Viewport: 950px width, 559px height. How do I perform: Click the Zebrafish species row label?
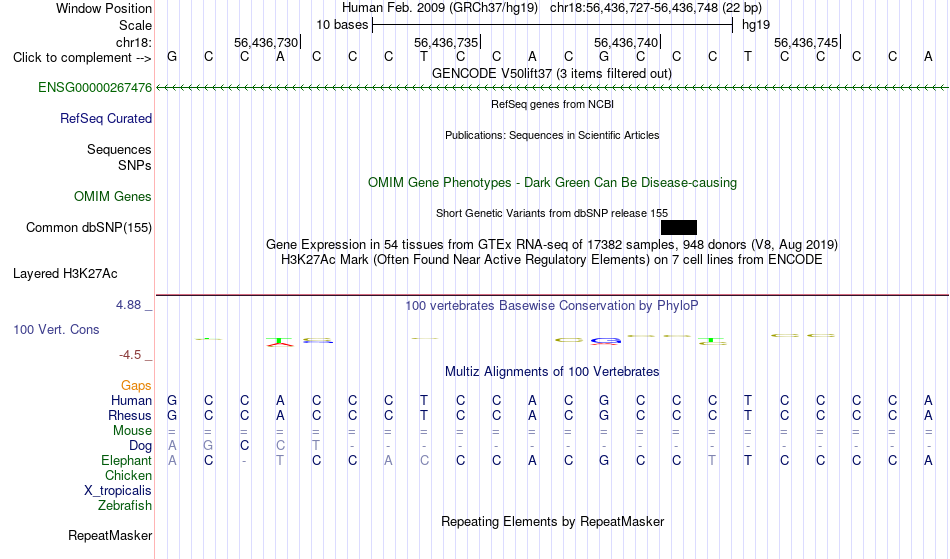125,506
